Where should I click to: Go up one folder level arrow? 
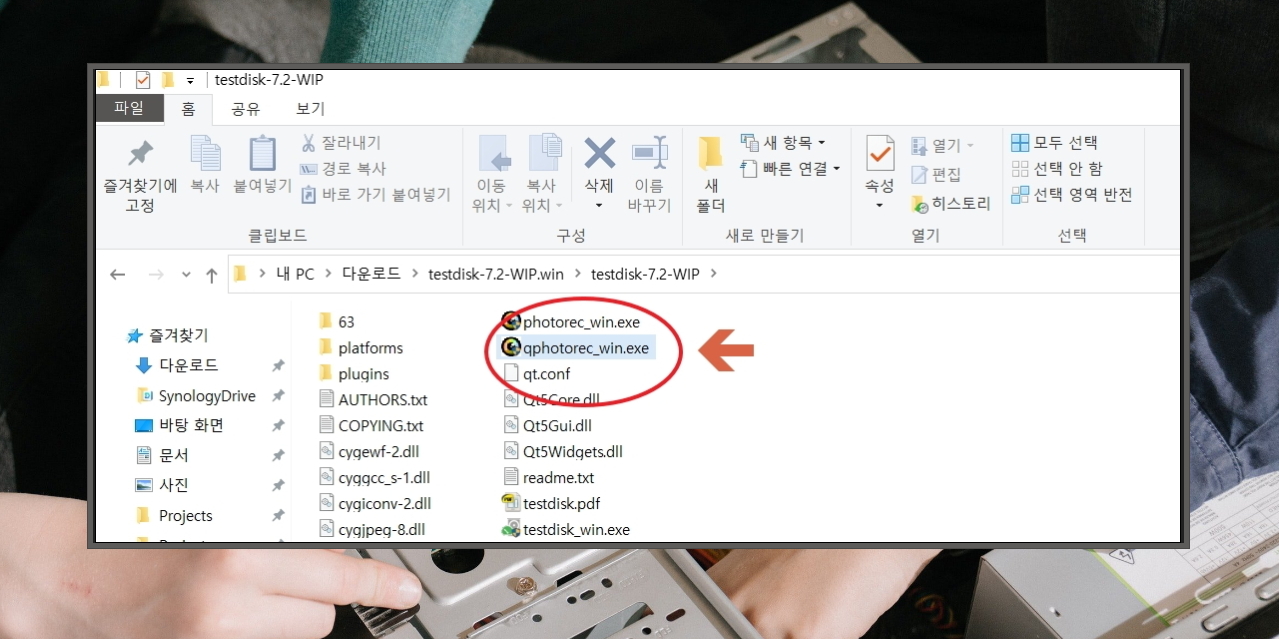click(x=211, y=275)
